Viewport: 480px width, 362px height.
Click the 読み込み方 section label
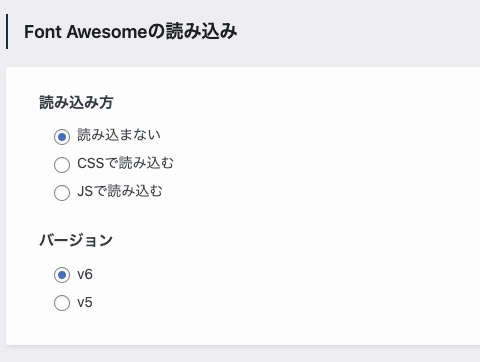coord(76,102)
